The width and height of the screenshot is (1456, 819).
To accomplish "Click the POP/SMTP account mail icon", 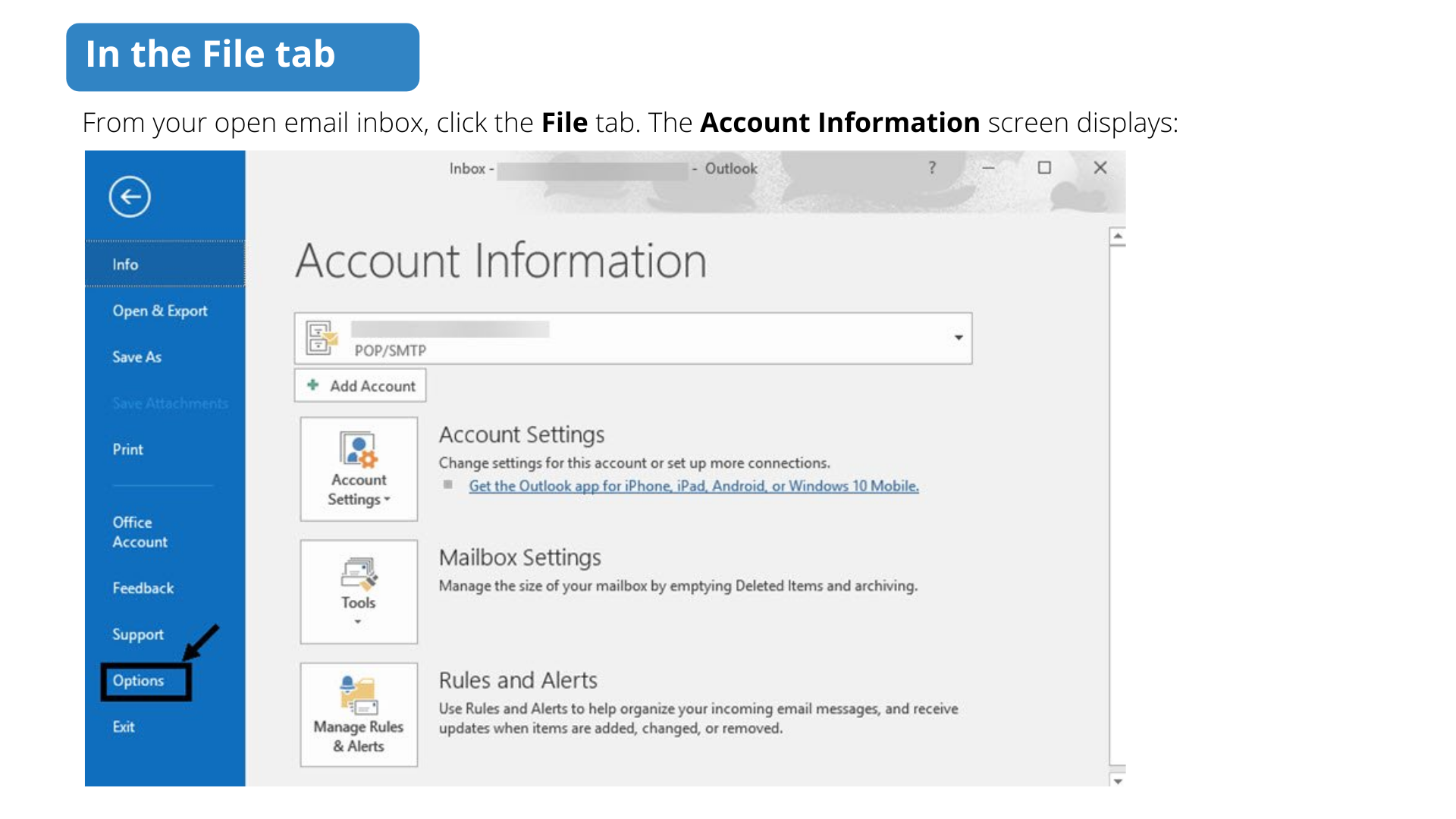I will (x=321, y=338).
